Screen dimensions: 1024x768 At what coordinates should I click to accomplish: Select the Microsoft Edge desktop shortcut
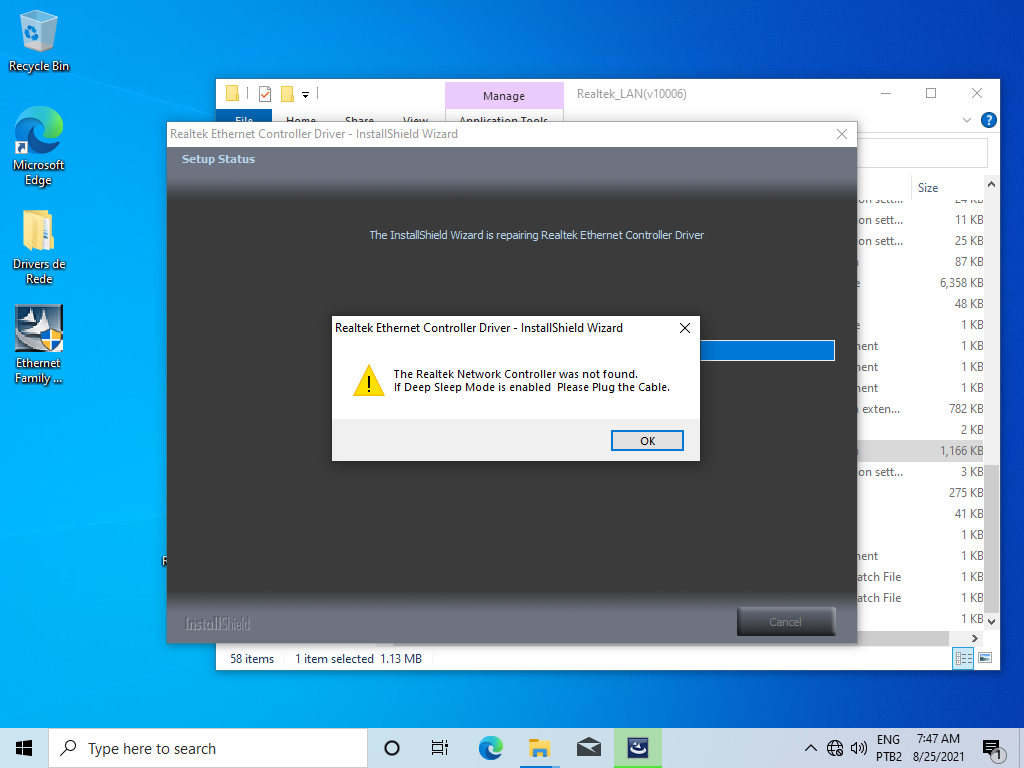coord(39,146)
